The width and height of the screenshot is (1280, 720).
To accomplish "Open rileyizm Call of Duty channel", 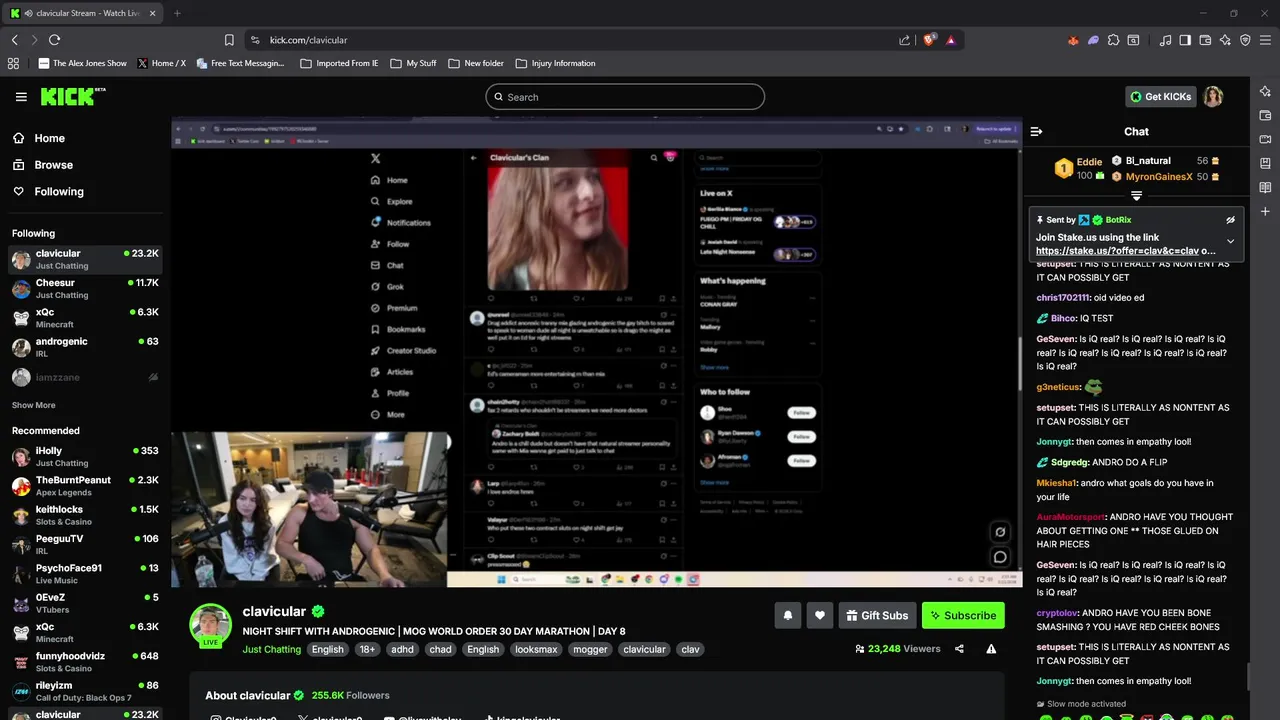I will point(85,691).
